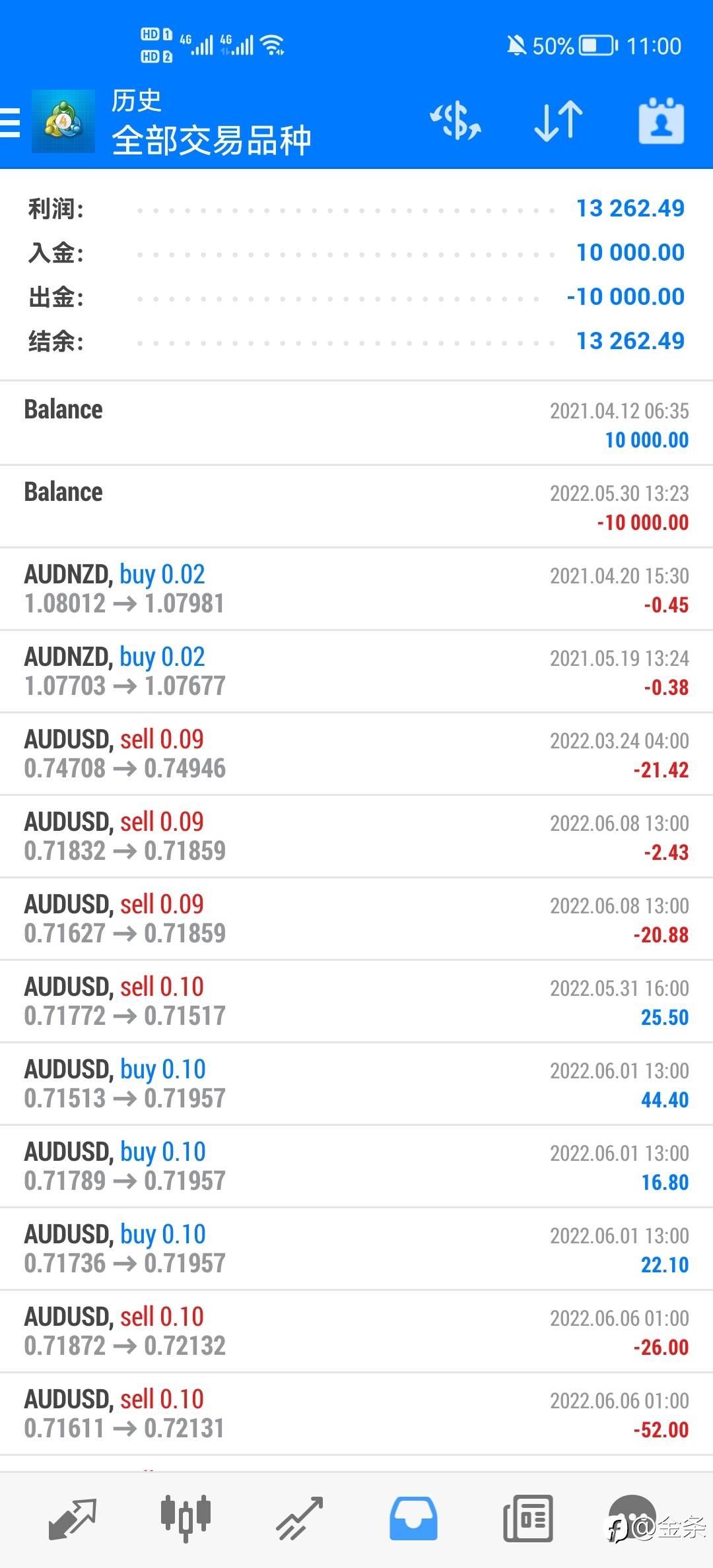Open the Trade tab with trend arrow

coord(299,1518)
